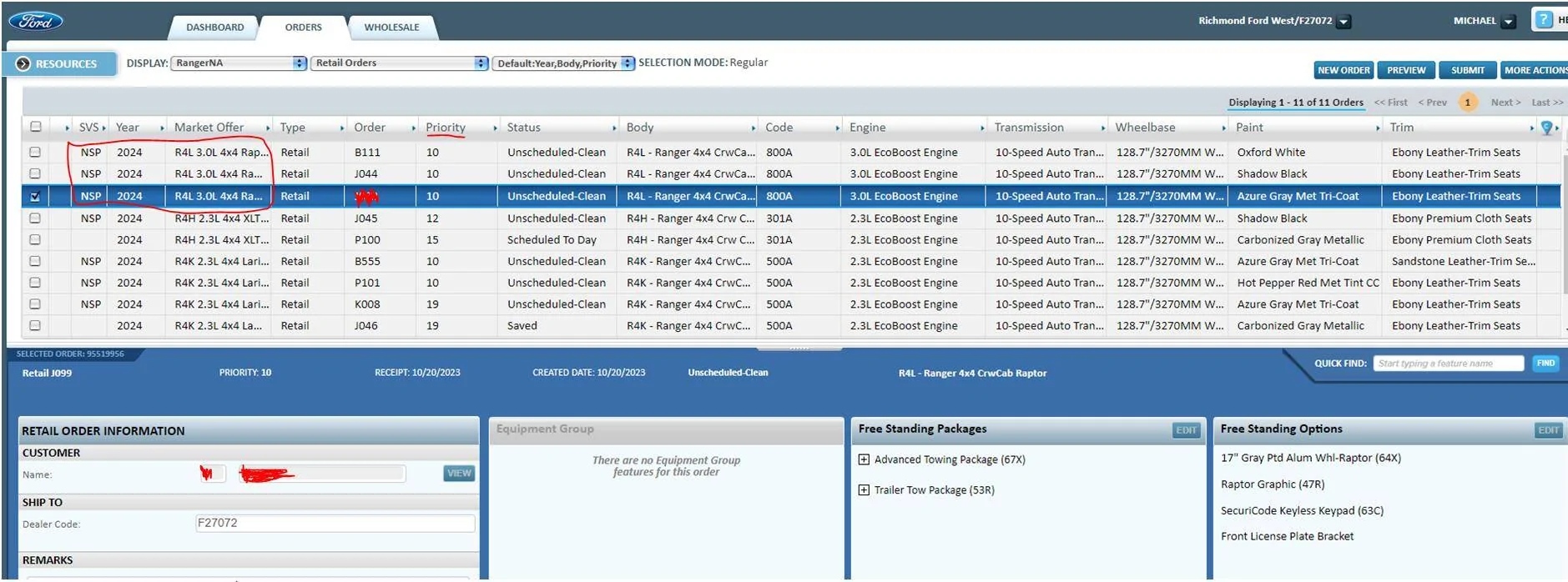Click the Ford logo
The height and width of the screenshot is (582, 1568).
(x=36, y=21)
